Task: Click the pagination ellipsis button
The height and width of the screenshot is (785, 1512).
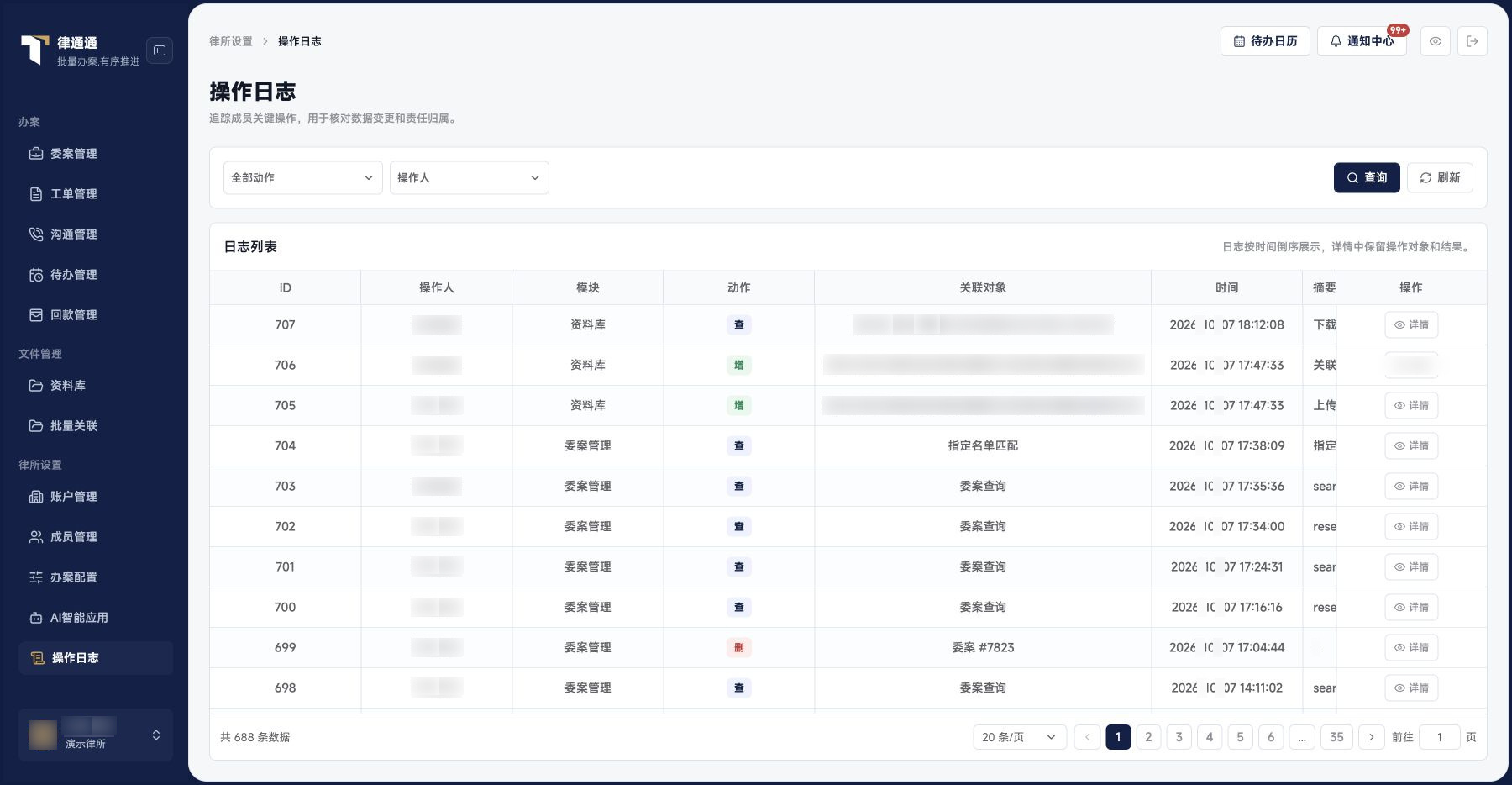Action: (1301, 737)
